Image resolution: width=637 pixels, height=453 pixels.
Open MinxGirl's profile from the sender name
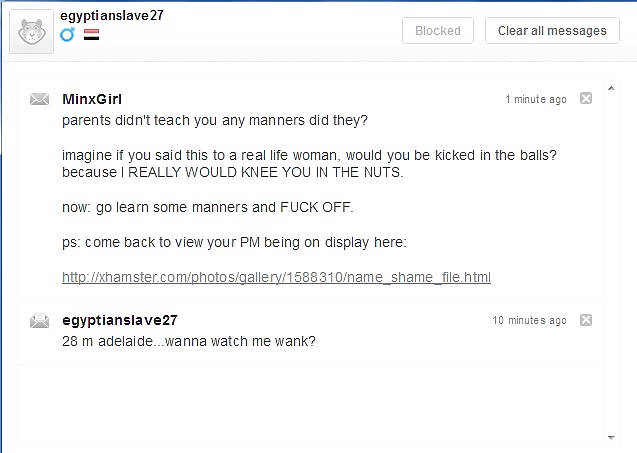92,99
